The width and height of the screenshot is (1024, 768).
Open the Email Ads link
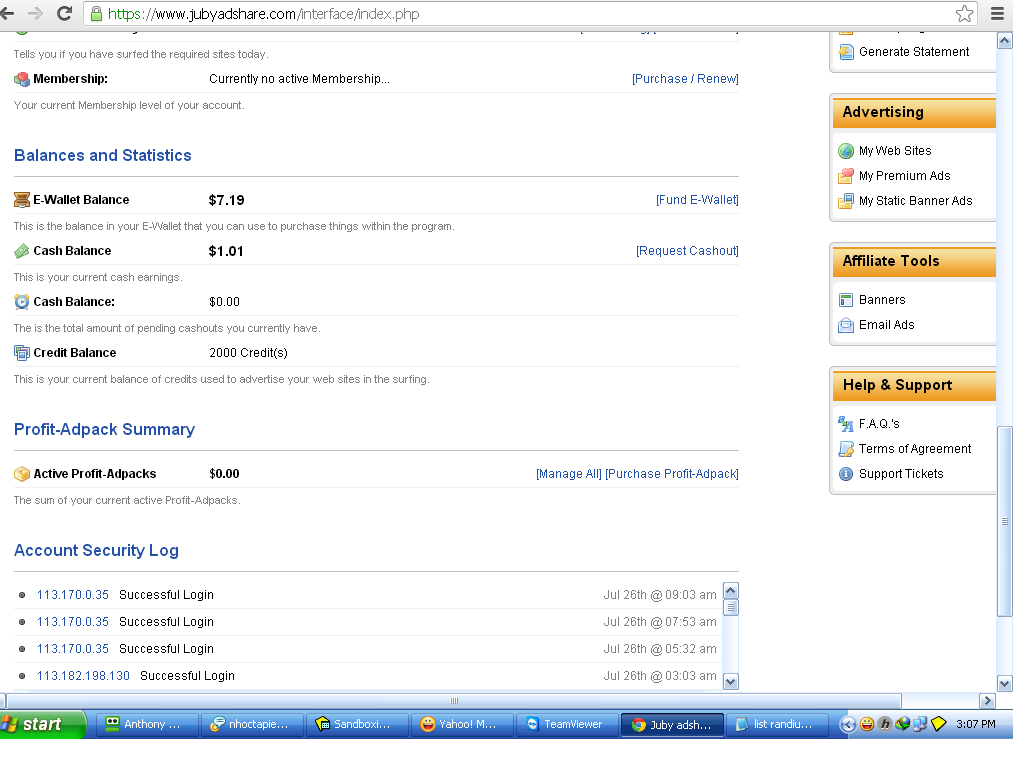886,325
